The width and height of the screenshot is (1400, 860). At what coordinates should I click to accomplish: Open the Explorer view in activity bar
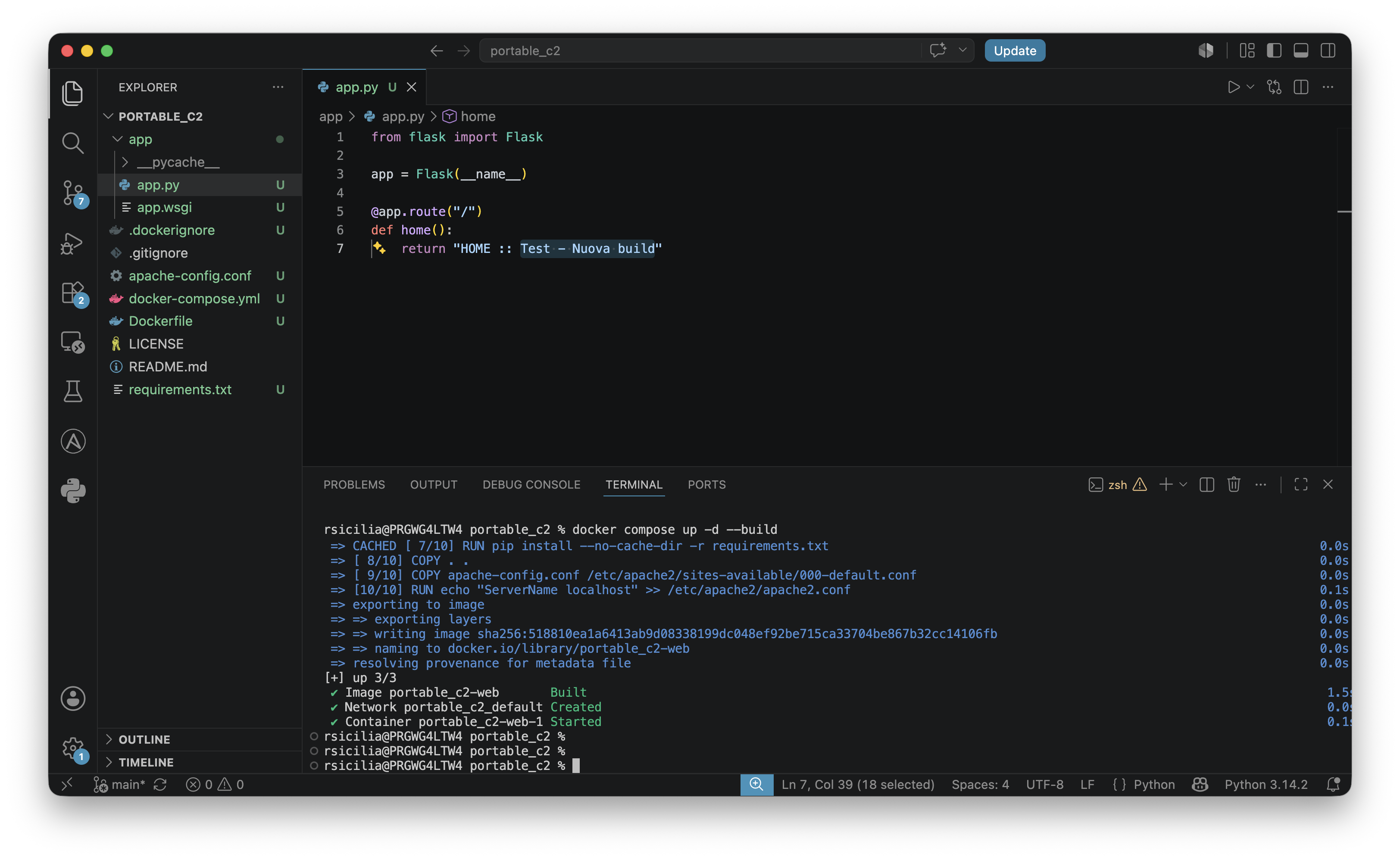pos(73,93)
